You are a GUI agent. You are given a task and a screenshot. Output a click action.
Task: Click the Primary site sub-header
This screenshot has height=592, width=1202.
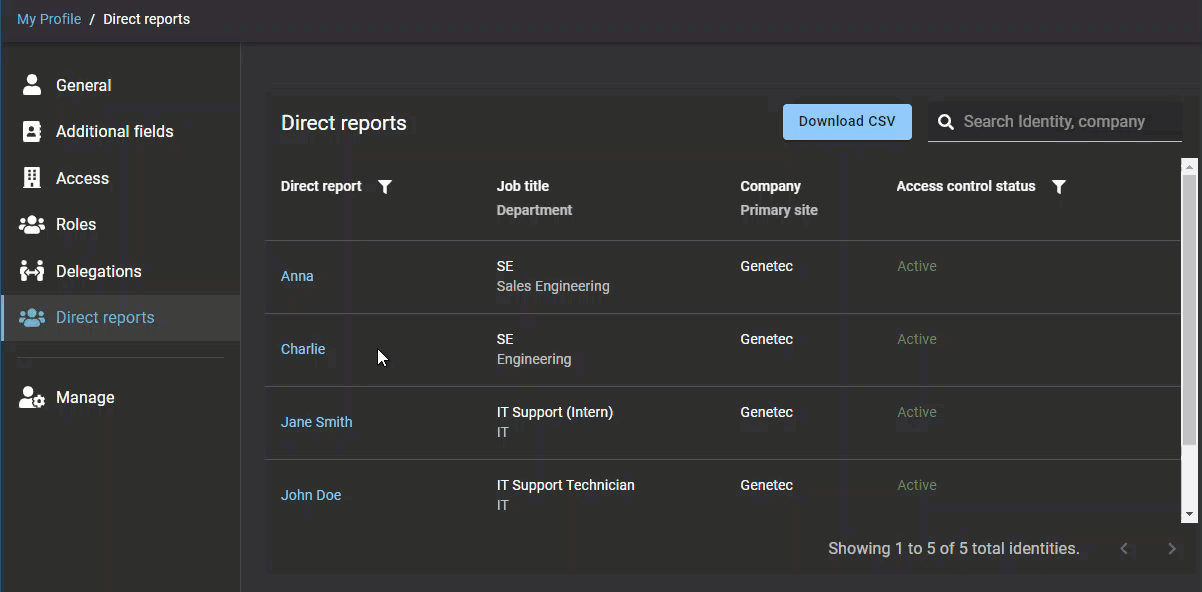click(x=779, y=210)
